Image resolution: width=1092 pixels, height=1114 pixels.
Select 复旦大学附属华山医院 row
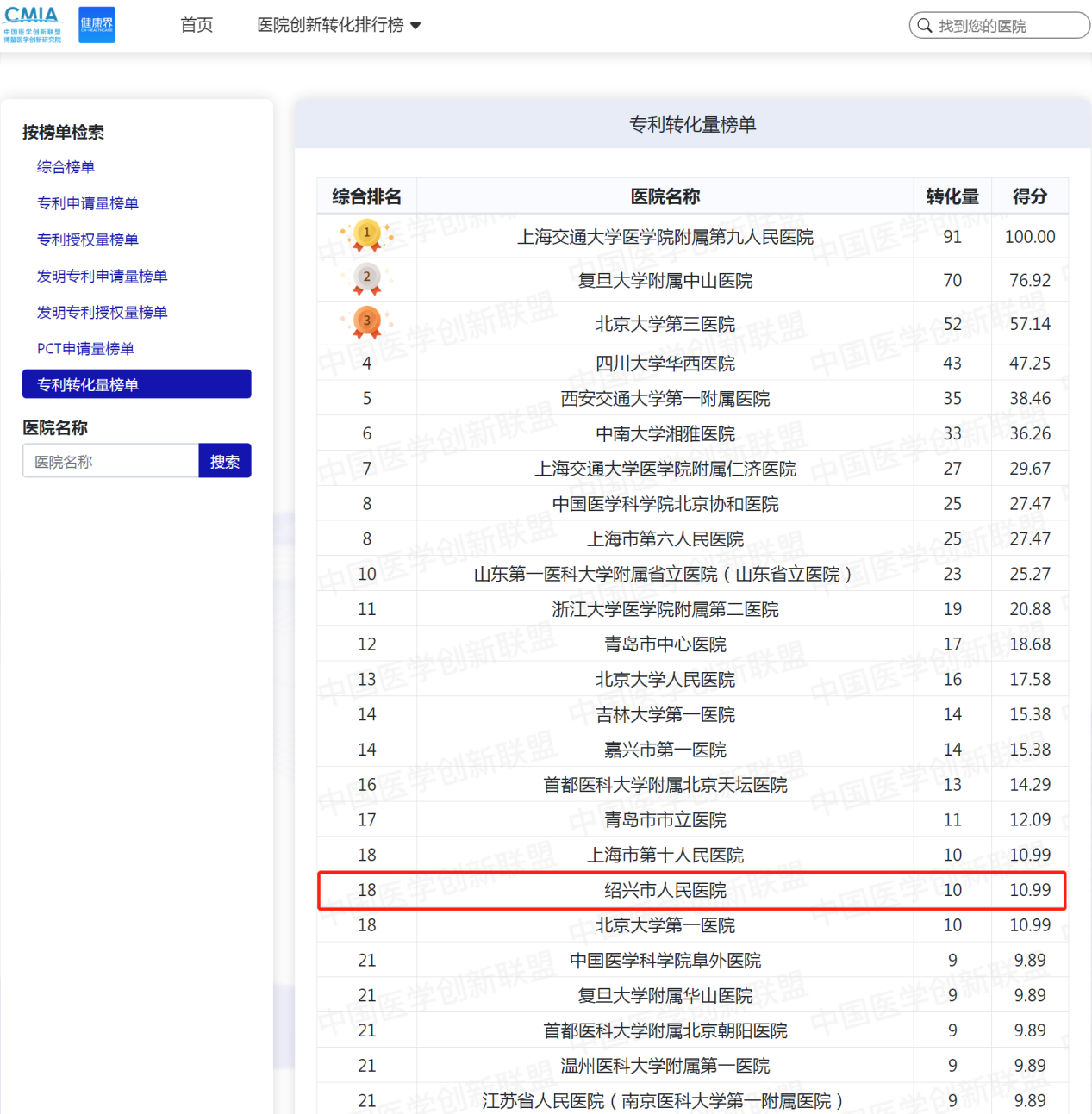point(693,995)
